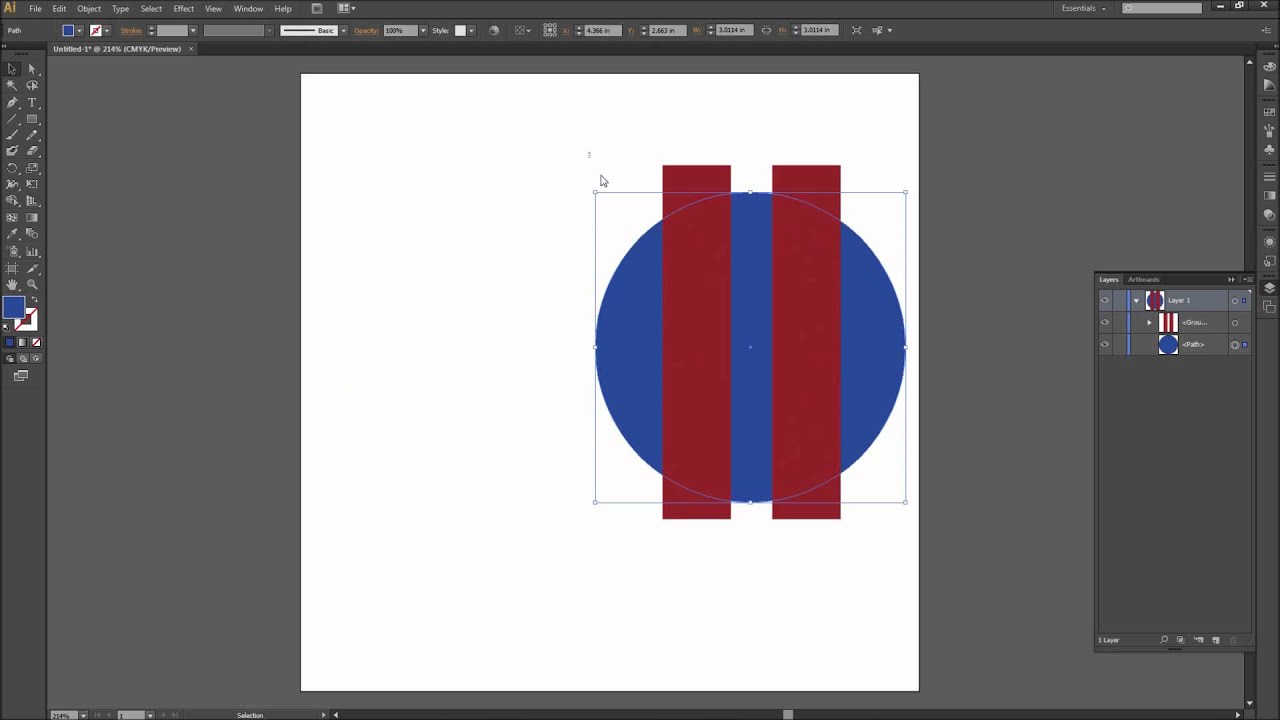The height and width of the screenshot is (720, 1280).
Task: Toggle constrain width and height proportions link
Action: (766, 30)
